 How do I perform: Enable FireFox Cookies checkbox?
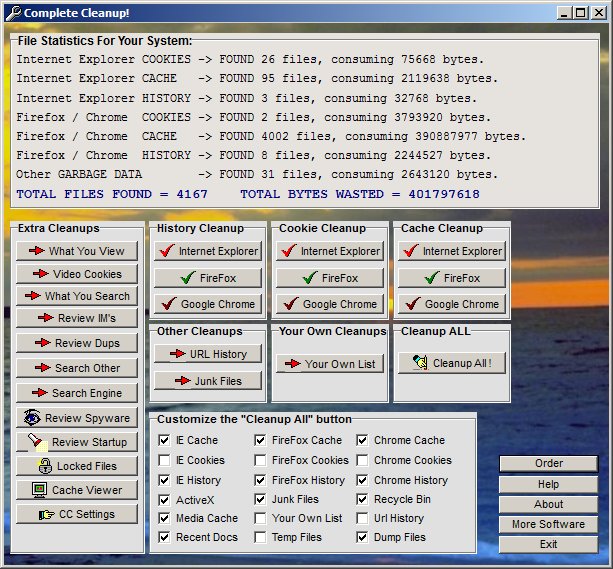(260, 460)
